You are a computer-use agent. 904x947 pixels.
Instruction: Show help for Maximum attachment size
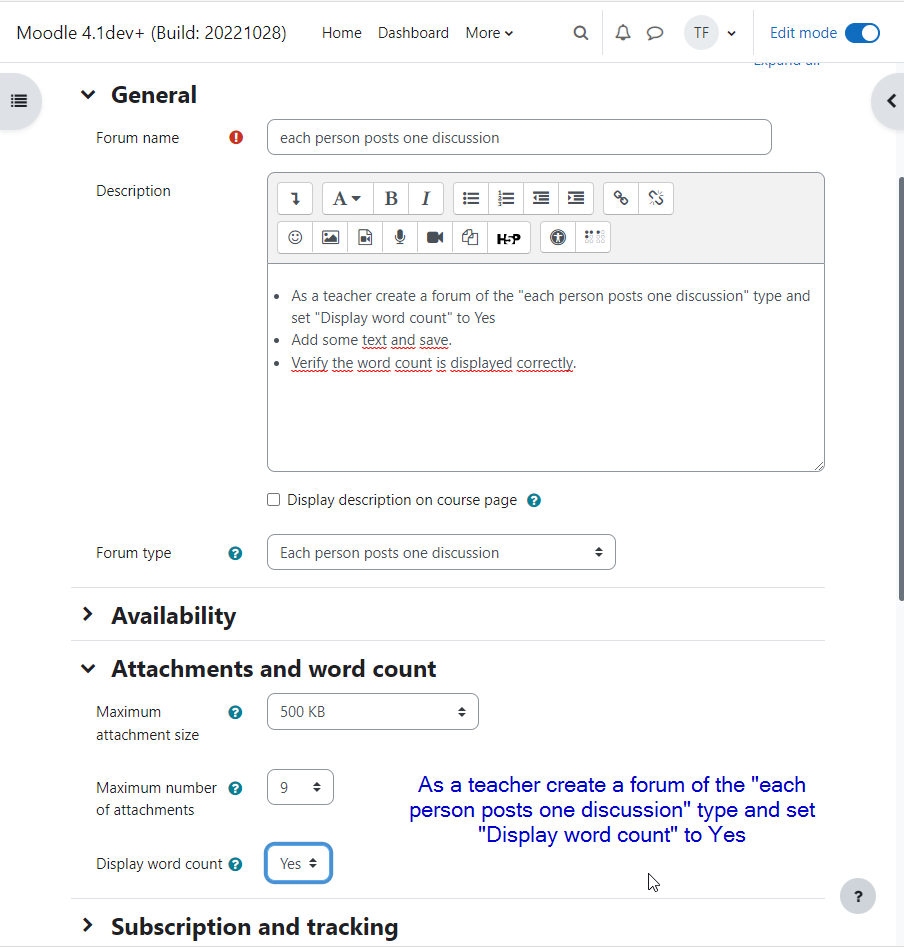pyautogui.click(x=235, y=713)
